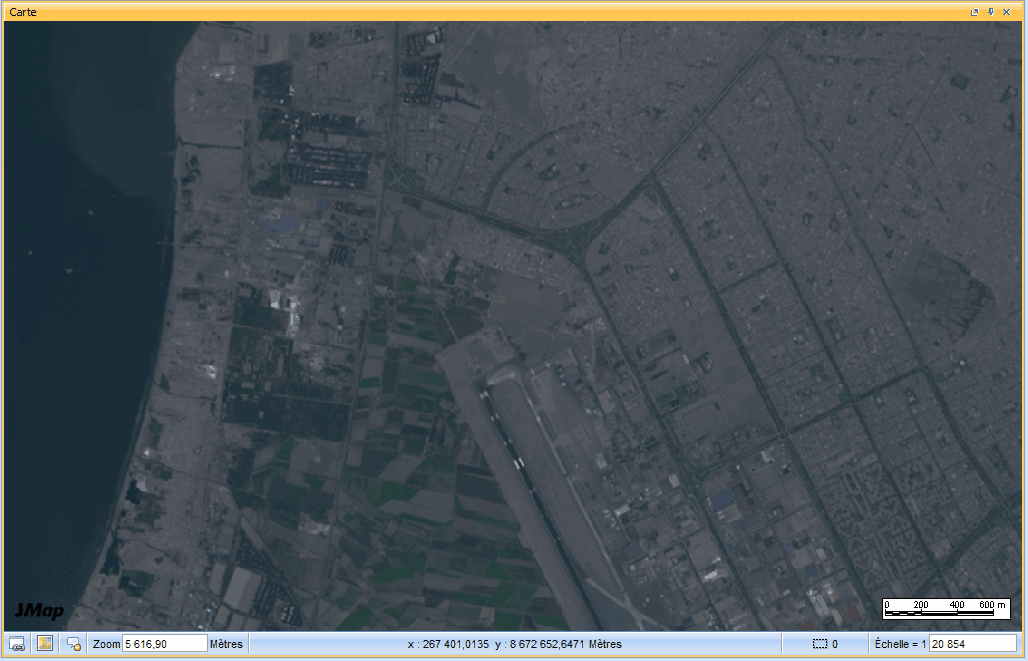The height and width of the screenshot is (661, 1028).
Task: Close the Carte panel
Action: (1007, 12)
